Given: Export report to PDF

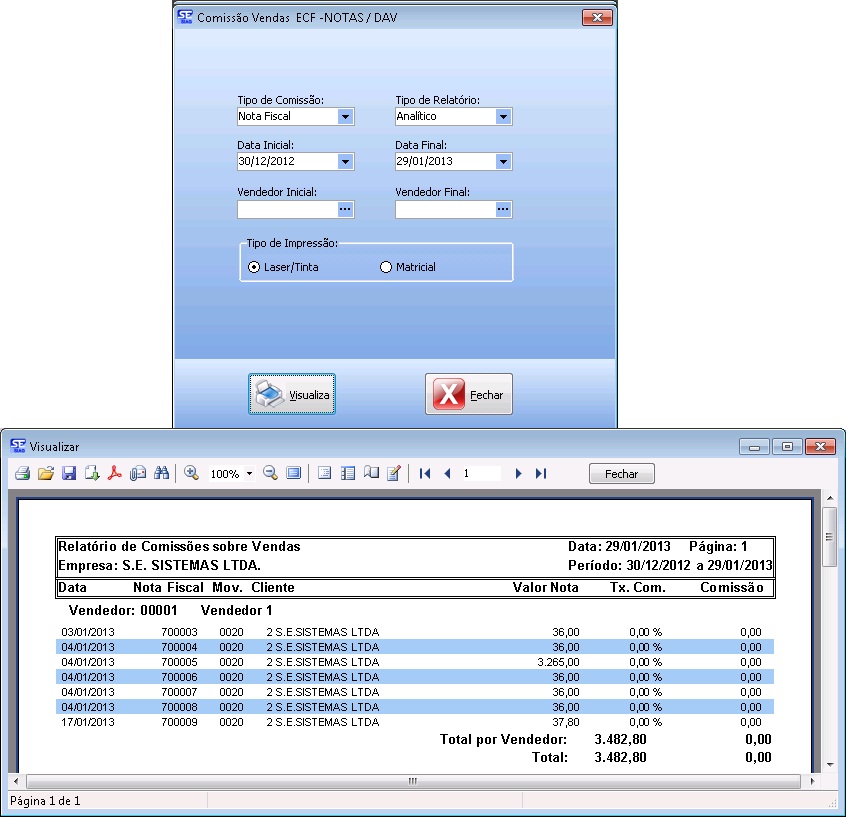Looking at the screenshot, I should click(115, 474).
